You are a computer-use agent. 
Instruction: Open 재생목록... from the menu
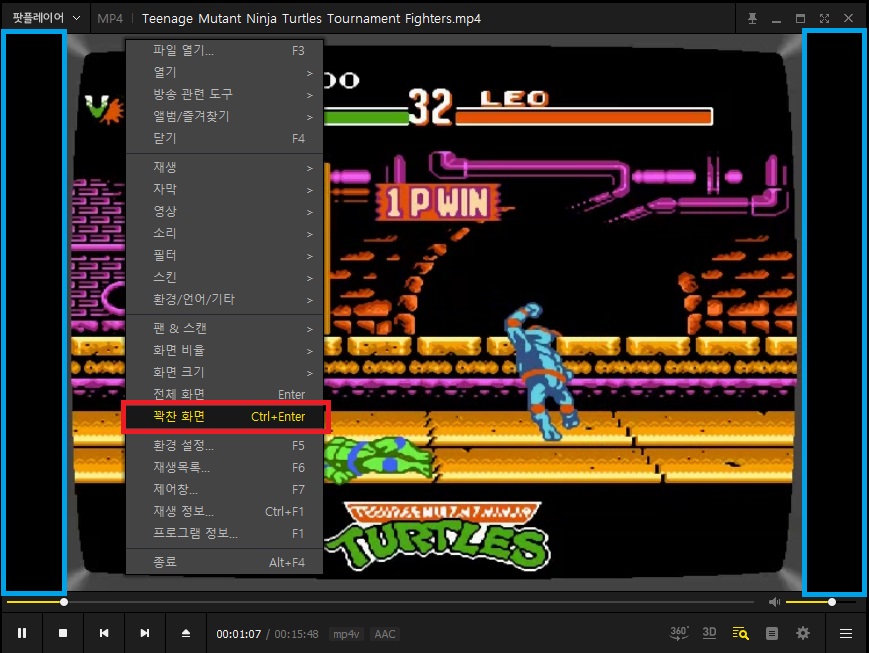224,468
